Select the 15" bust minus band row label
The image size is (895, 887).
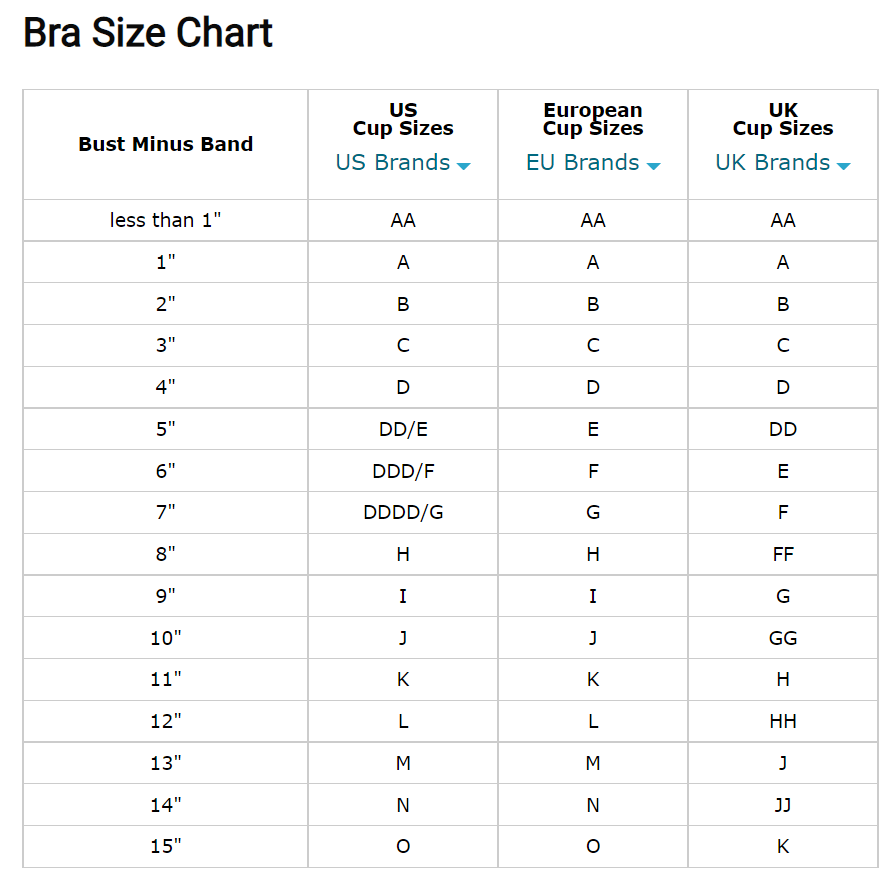166,846
